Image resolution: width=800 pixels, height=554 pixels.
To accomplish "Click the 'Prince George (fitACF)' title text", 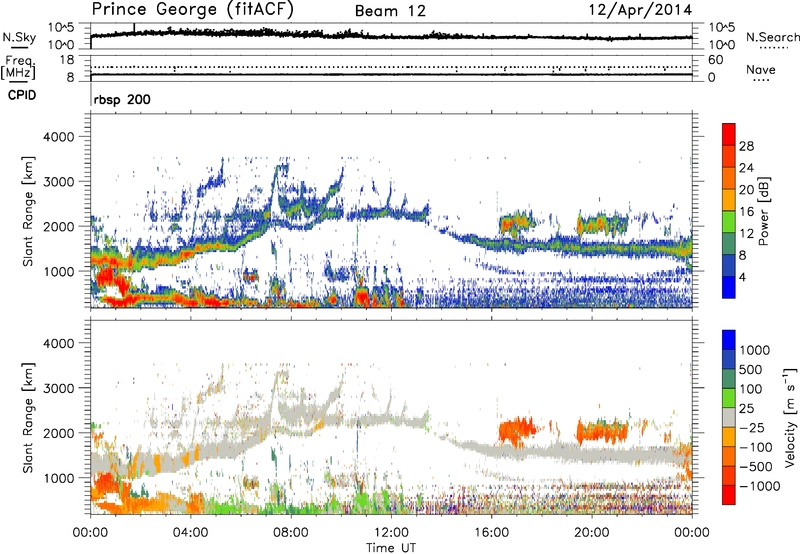I will [x=192, y=10].
